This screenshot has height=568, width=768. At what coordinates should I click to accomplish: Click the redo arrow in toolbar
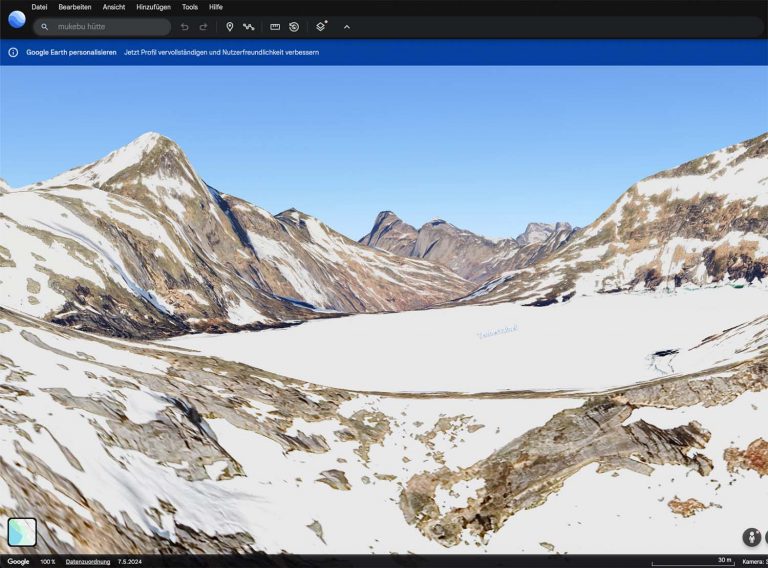[x=203, y=27]
